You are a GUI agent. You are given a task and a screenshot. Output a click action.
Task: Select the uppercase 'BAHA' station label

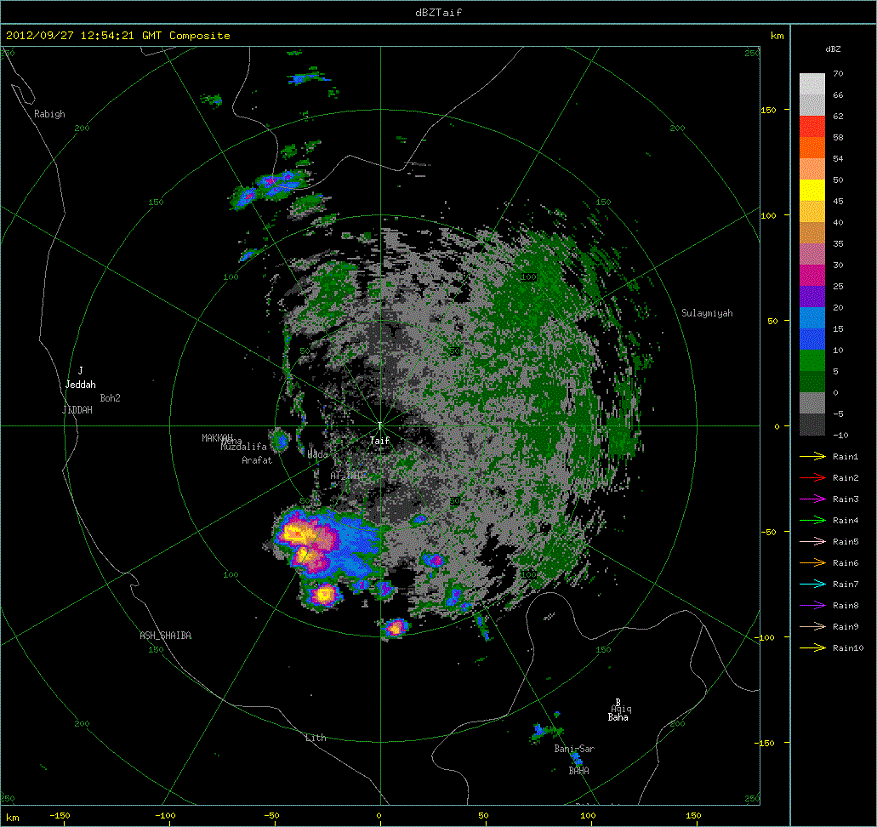pyautogui.click(x=579, y=771)
